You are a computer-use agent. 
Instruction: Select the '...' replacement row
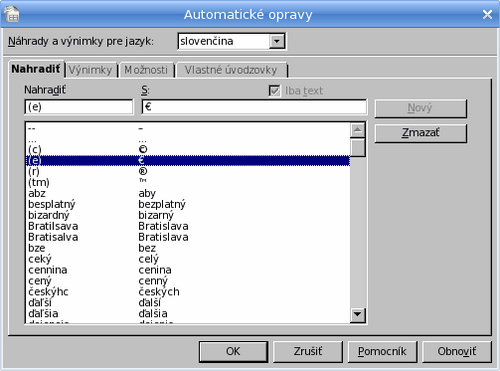click(188, 139)
